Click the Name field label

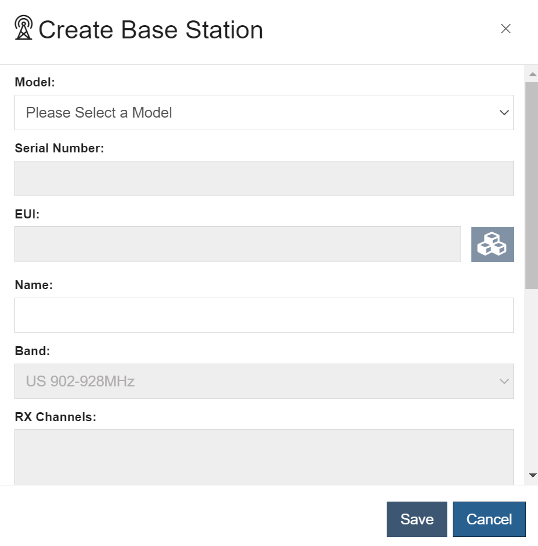(x=34, y=285)
